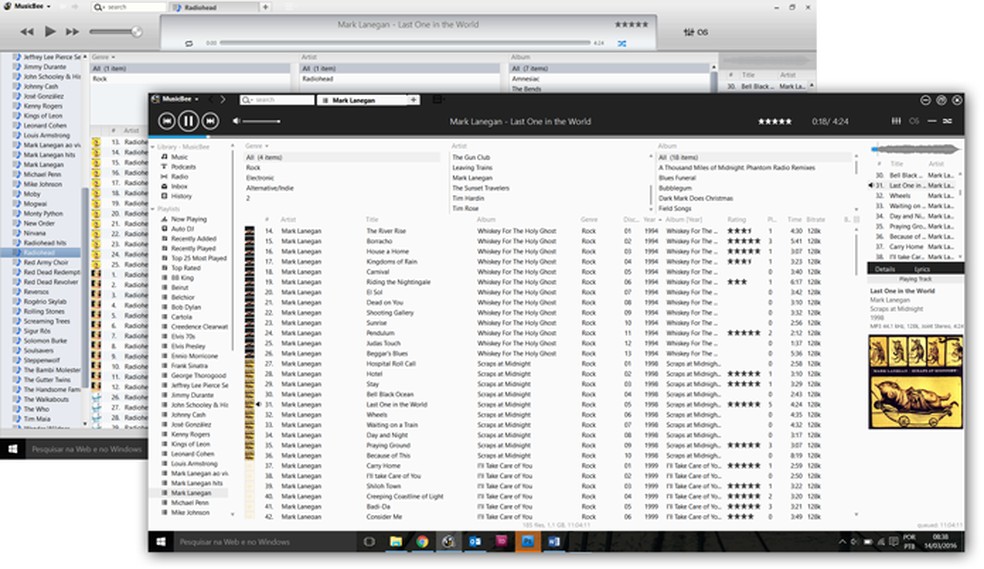Open Chrome from the taskbar

(x=422, y=541)
